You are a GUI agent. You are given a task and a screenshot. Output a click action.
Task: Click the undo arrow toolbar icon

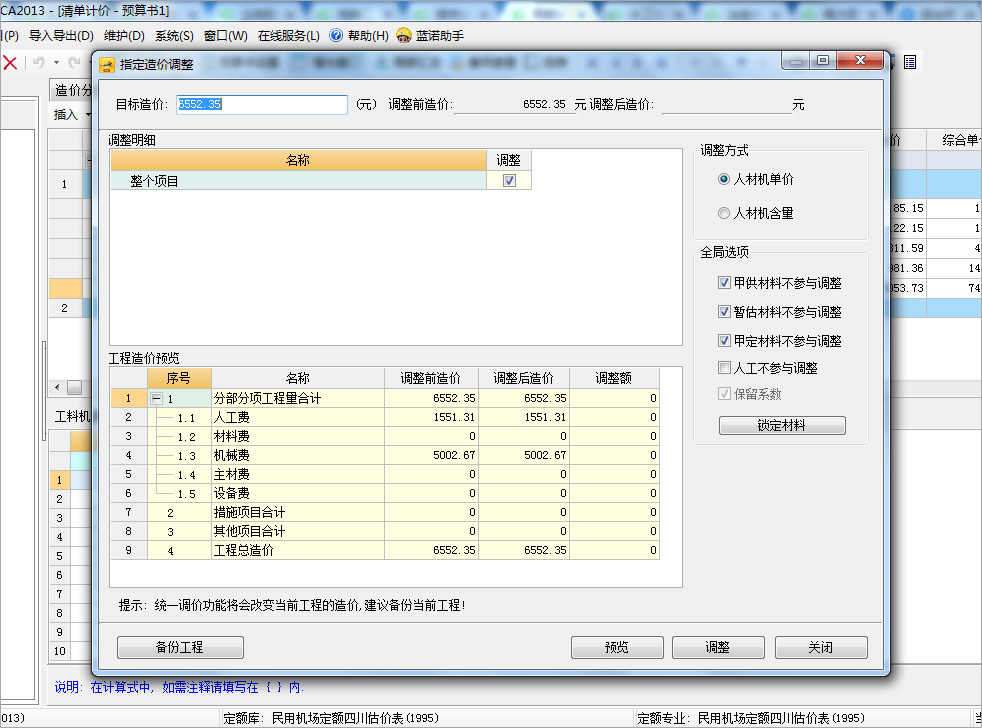tap(38, 63)
